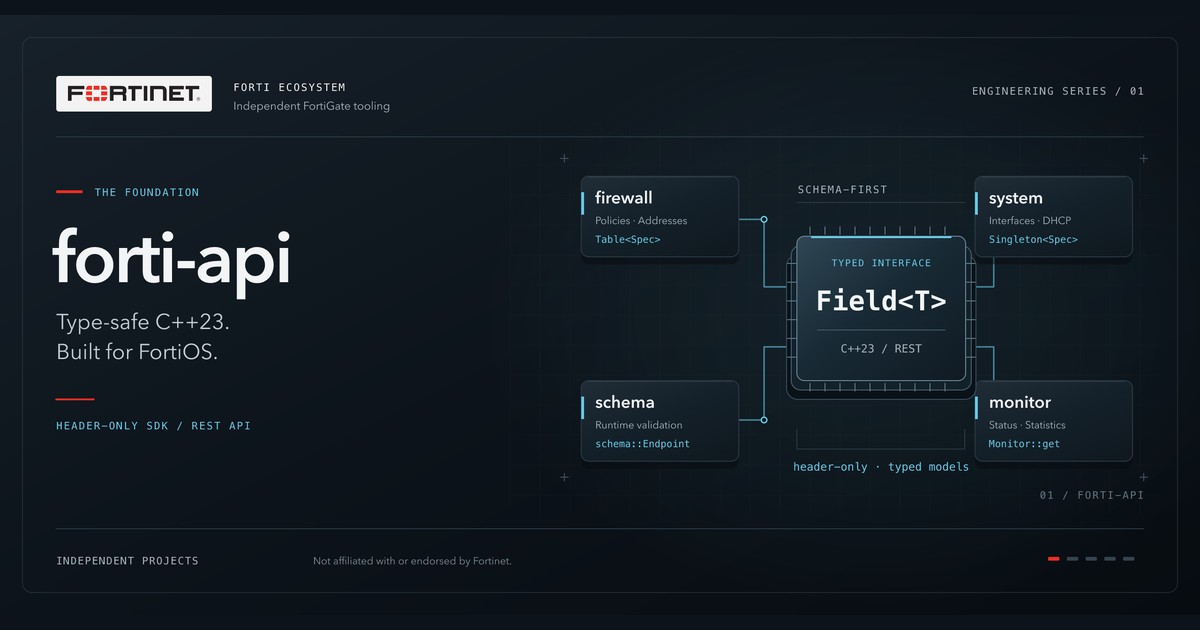Click 'Type-safe C++23.' line
Viewport: 1200px width, 630px height.
[144, 324]
